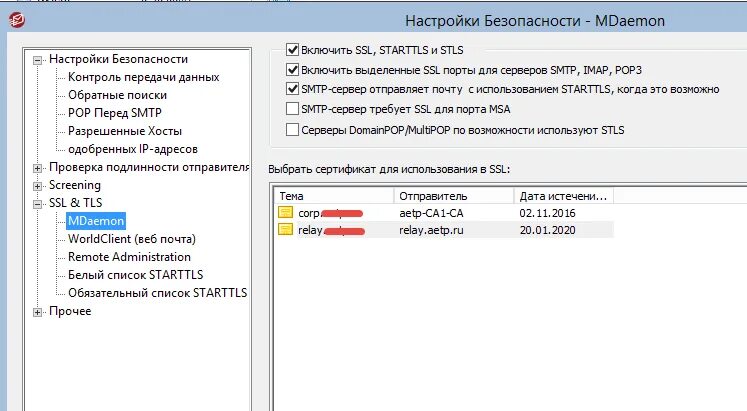Open 'Обязательный список STARTTLS' tree item
Image resolution: width=747 pixels, height=411 pixels.
157,293
